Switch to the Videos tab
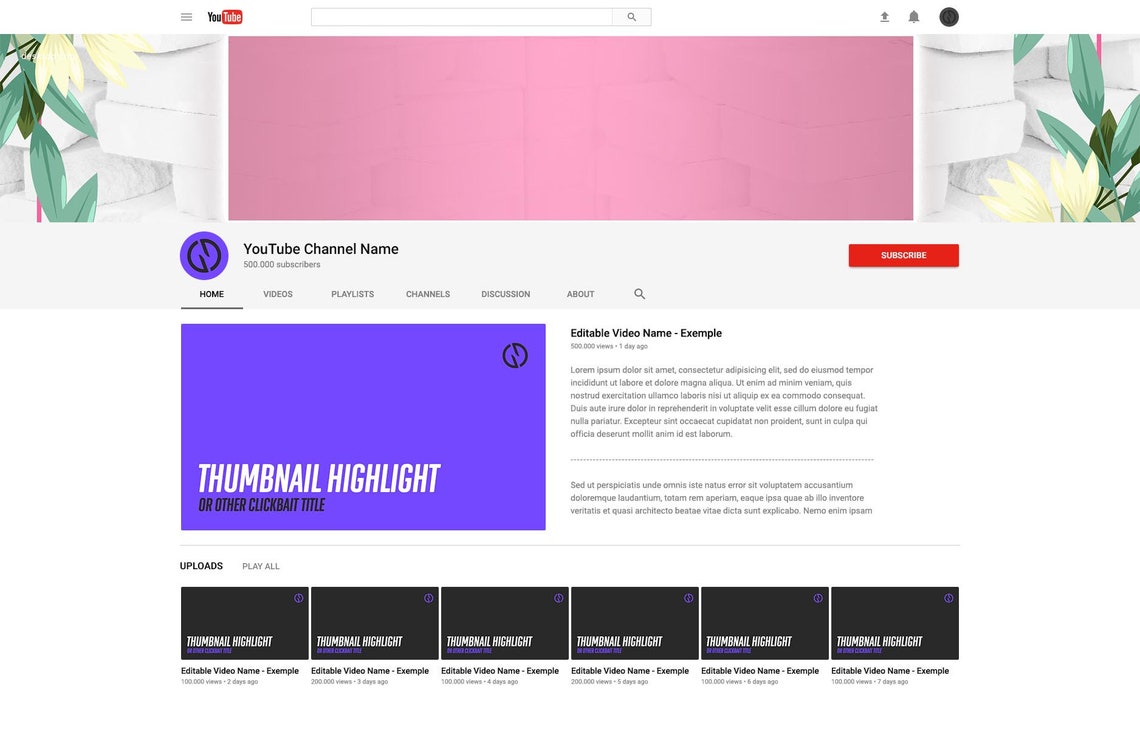 (278, 293)
